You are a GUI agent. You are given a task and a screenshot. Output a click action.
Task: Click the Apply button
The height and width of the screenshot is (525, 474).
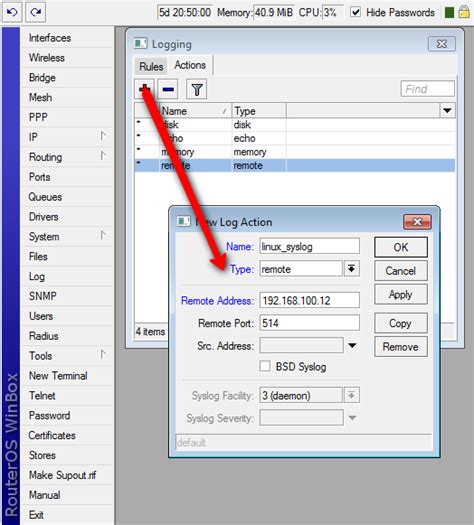pos(401,294)
